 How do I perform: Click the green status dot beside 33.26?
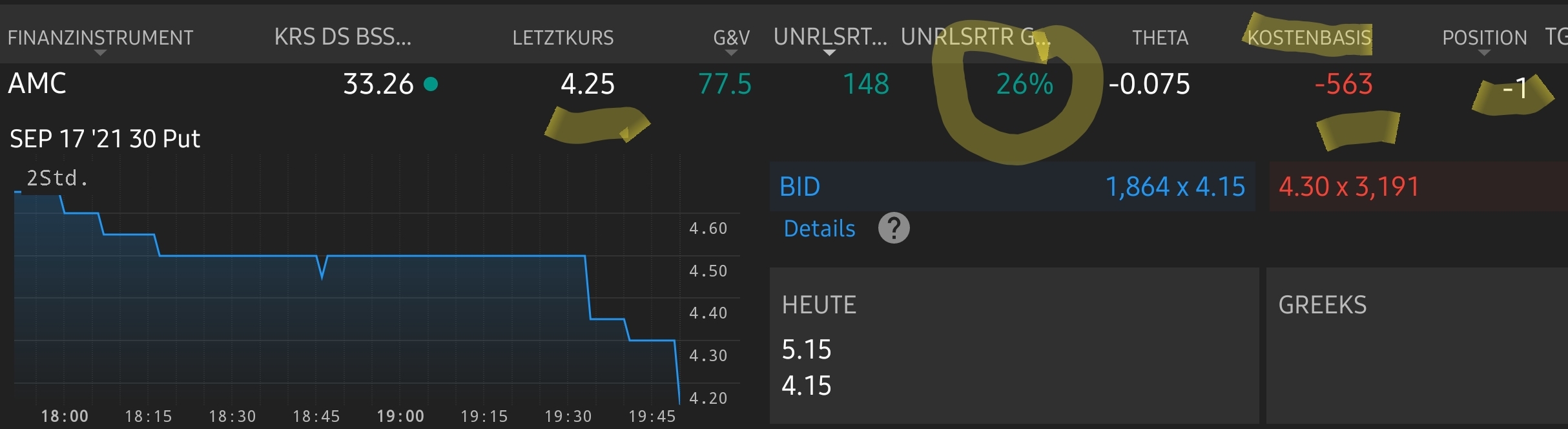[431, 84]
